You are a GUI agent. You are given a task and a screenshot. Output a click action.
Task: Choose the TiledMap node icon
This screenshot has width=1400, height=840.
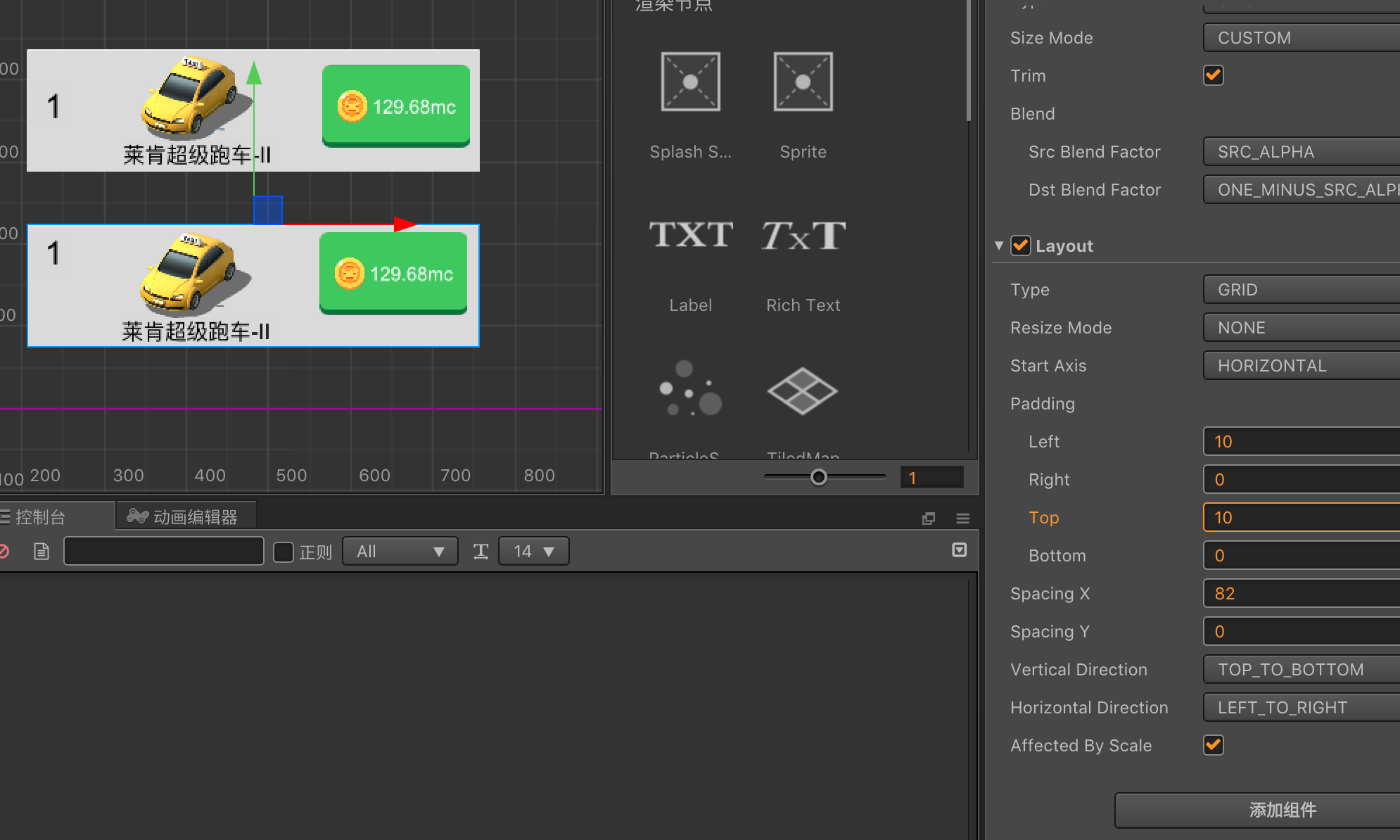pos(803,390)
